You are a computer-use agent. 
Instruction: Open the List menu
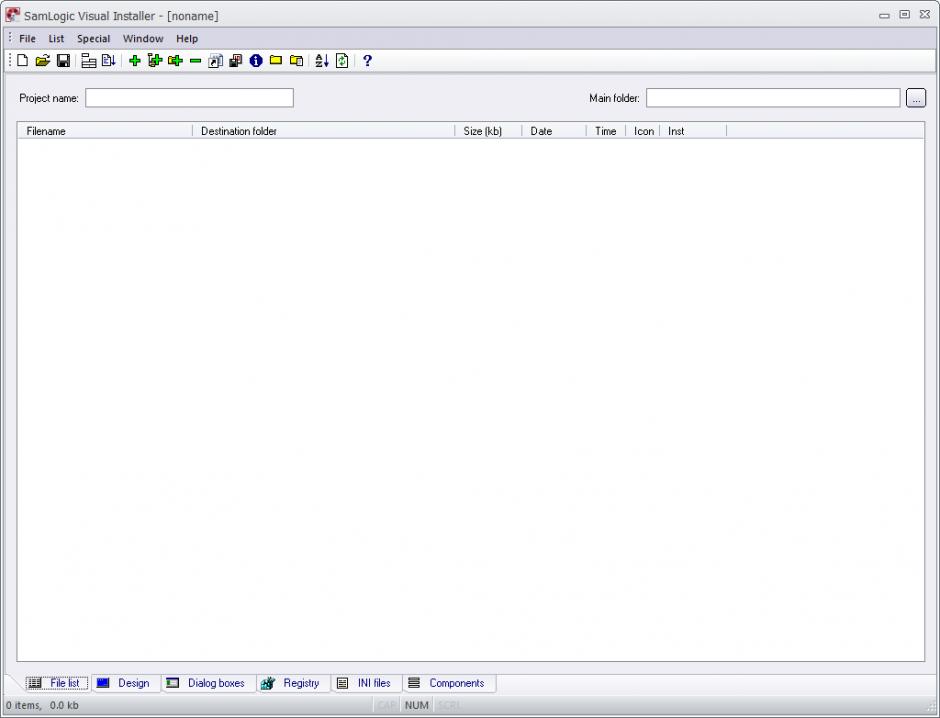coord(56,38)
